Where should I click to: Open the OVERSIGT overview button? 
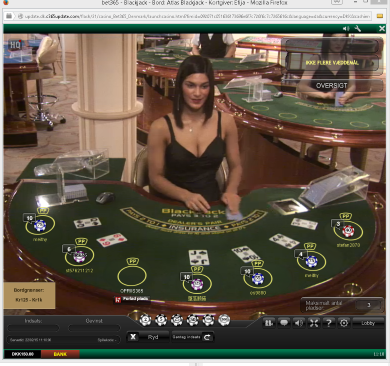[332, 86]
